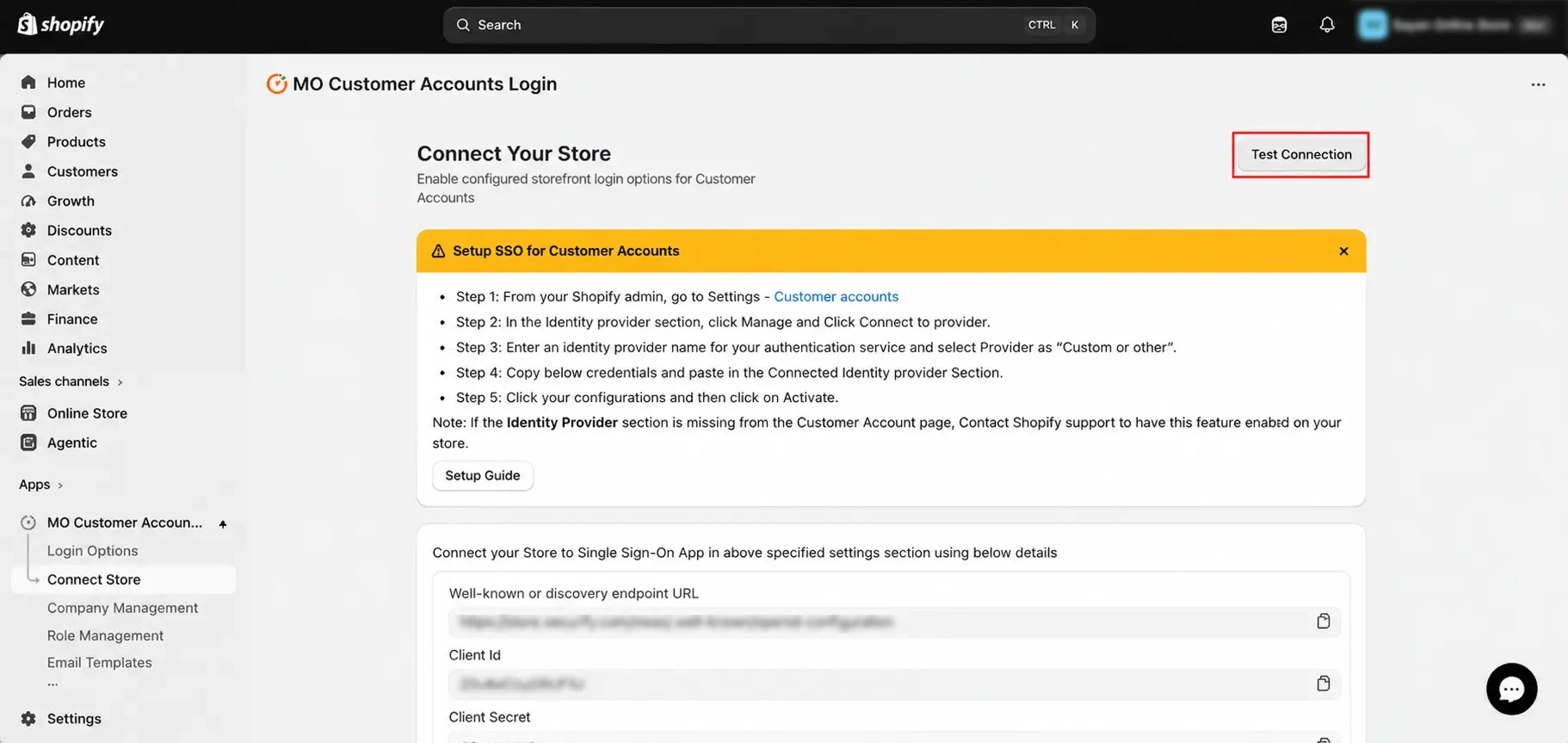Image resolution: width=1568 pixels, height=743 pixels.
Task: Open Company Management subpage
Action: pos(122,608)
